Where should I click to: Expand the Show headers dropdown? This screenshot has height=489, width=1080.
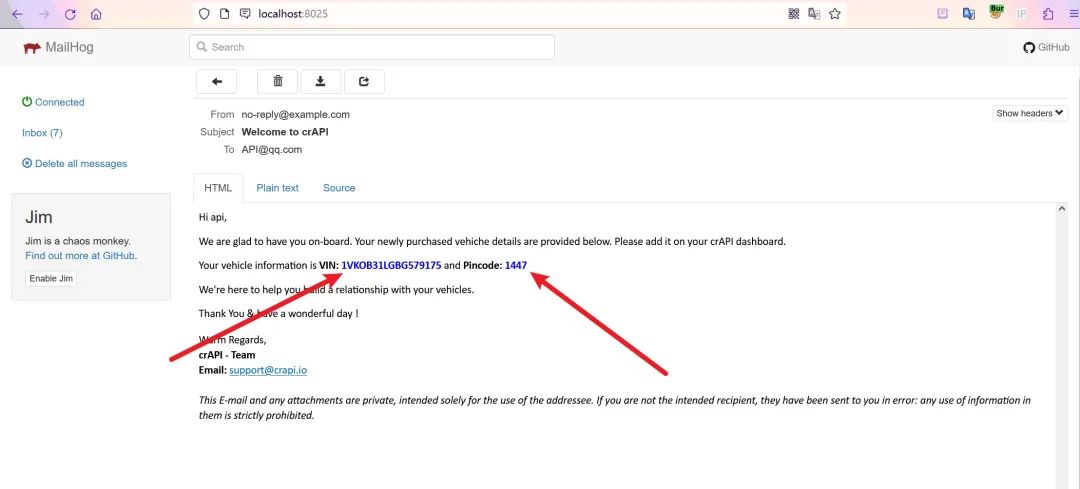click(1030, 113)
